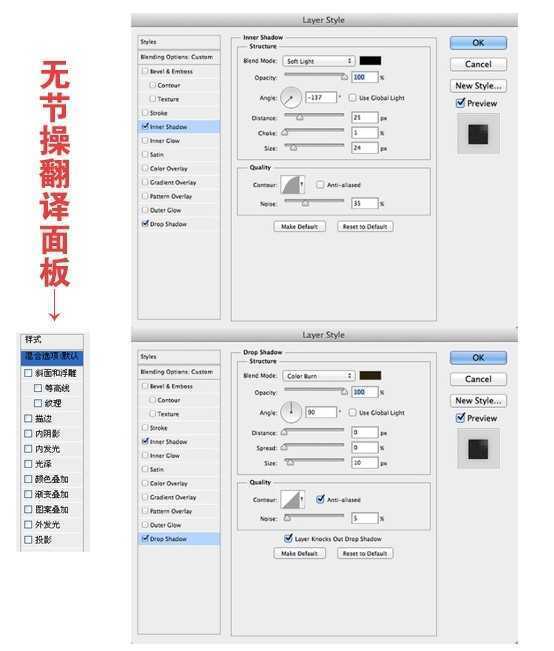
Task: Click Cancel in the Drop Shadow dialog
Action: (478, 379)
